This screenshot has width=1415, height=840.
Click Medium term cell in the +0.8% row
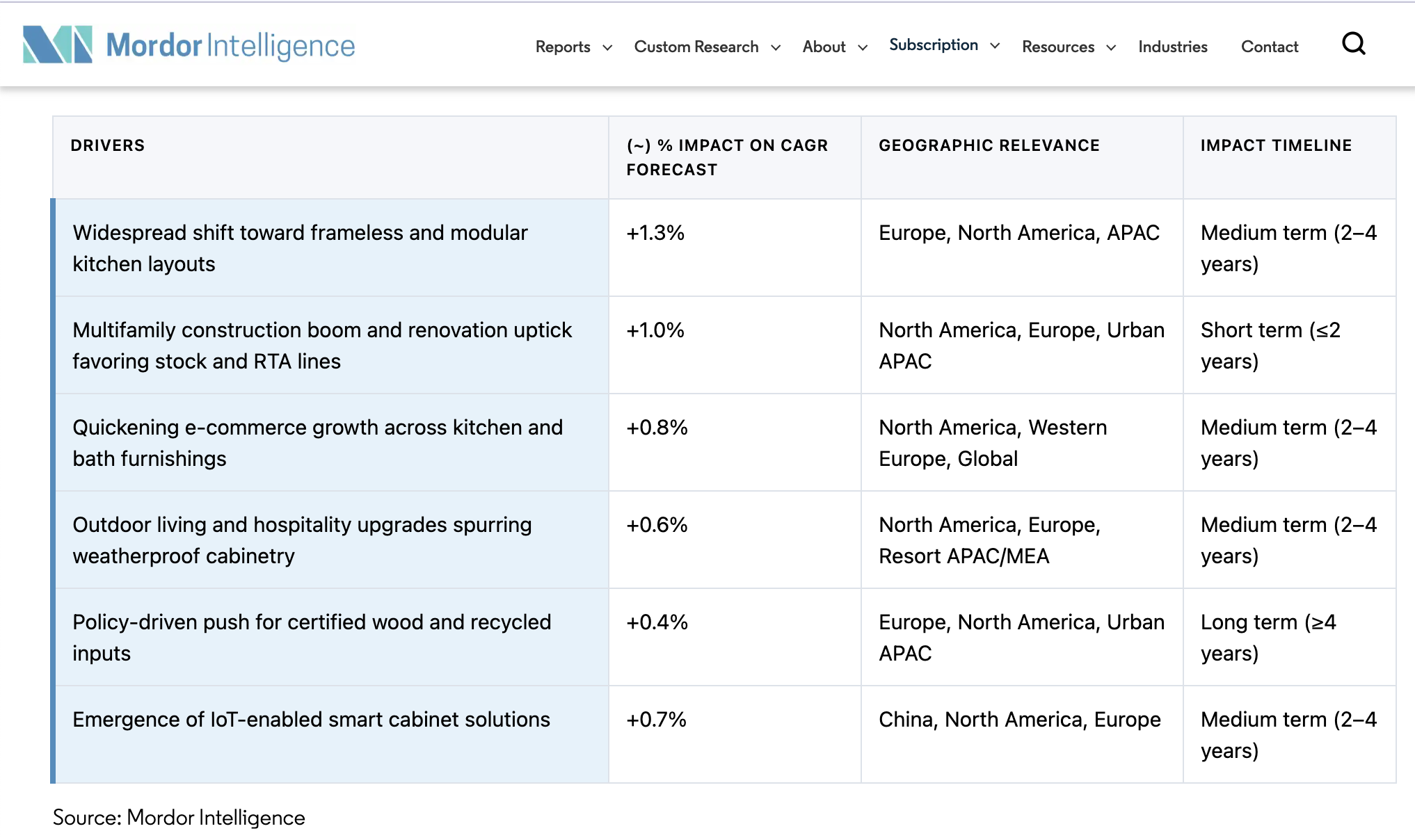click(x=1288, y=443)
